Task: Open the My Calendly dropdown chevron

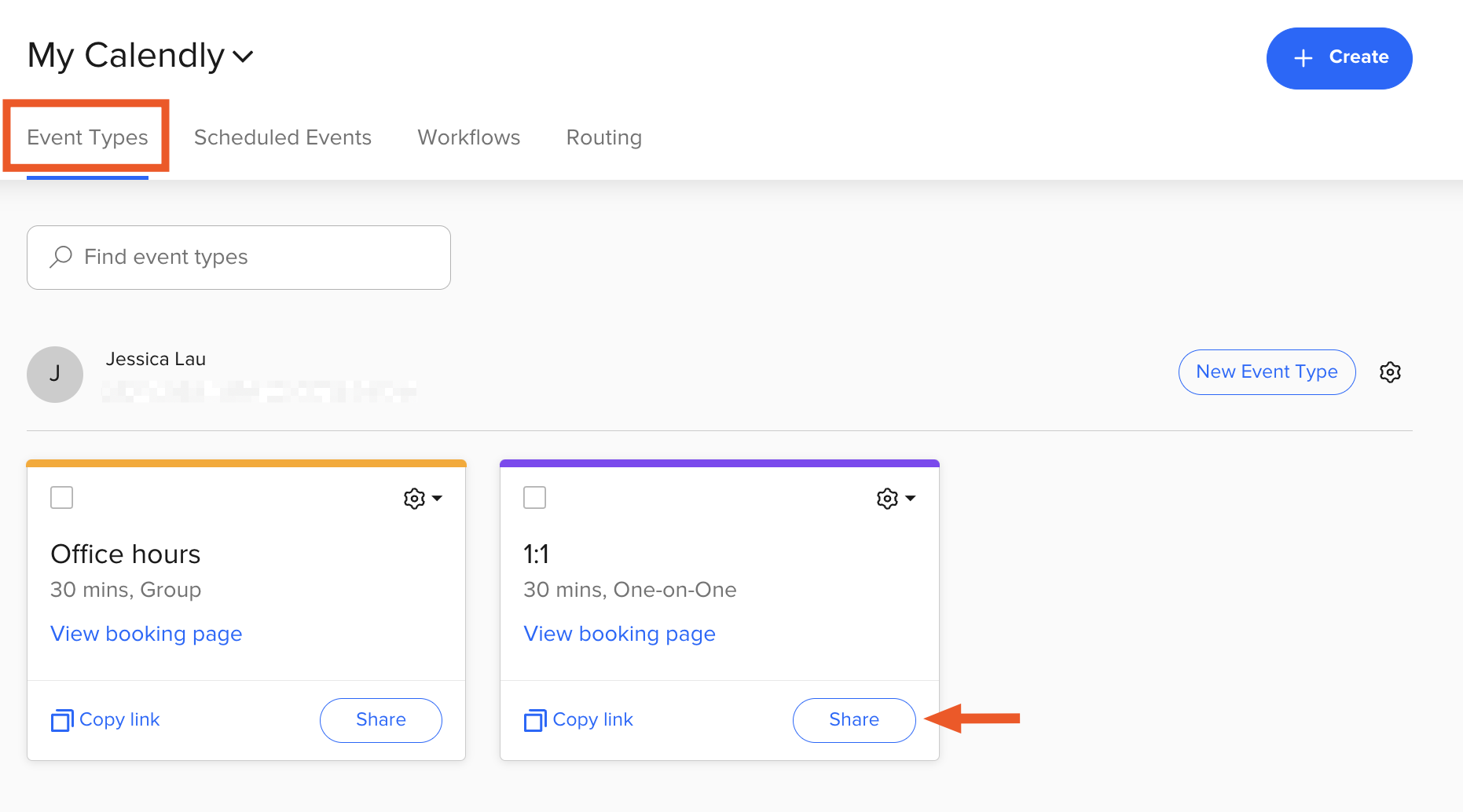Action: pos(244,57)
